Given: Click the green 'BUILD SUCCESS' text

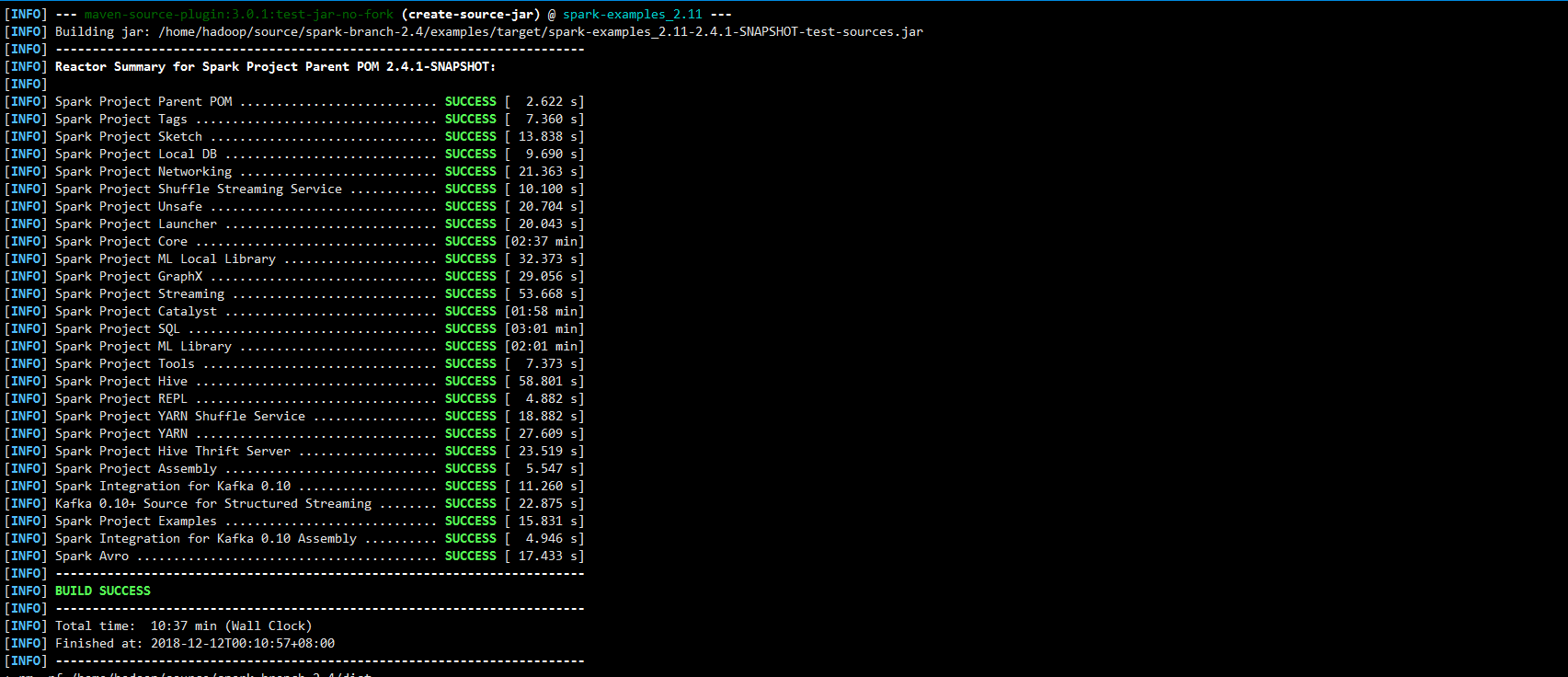Looking at the screenshot, I should (103, 591).
